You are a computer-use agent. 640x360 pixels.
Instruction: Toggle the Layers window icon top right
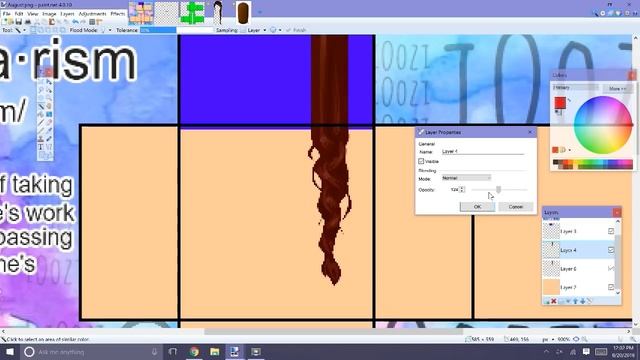click(610, 13)
